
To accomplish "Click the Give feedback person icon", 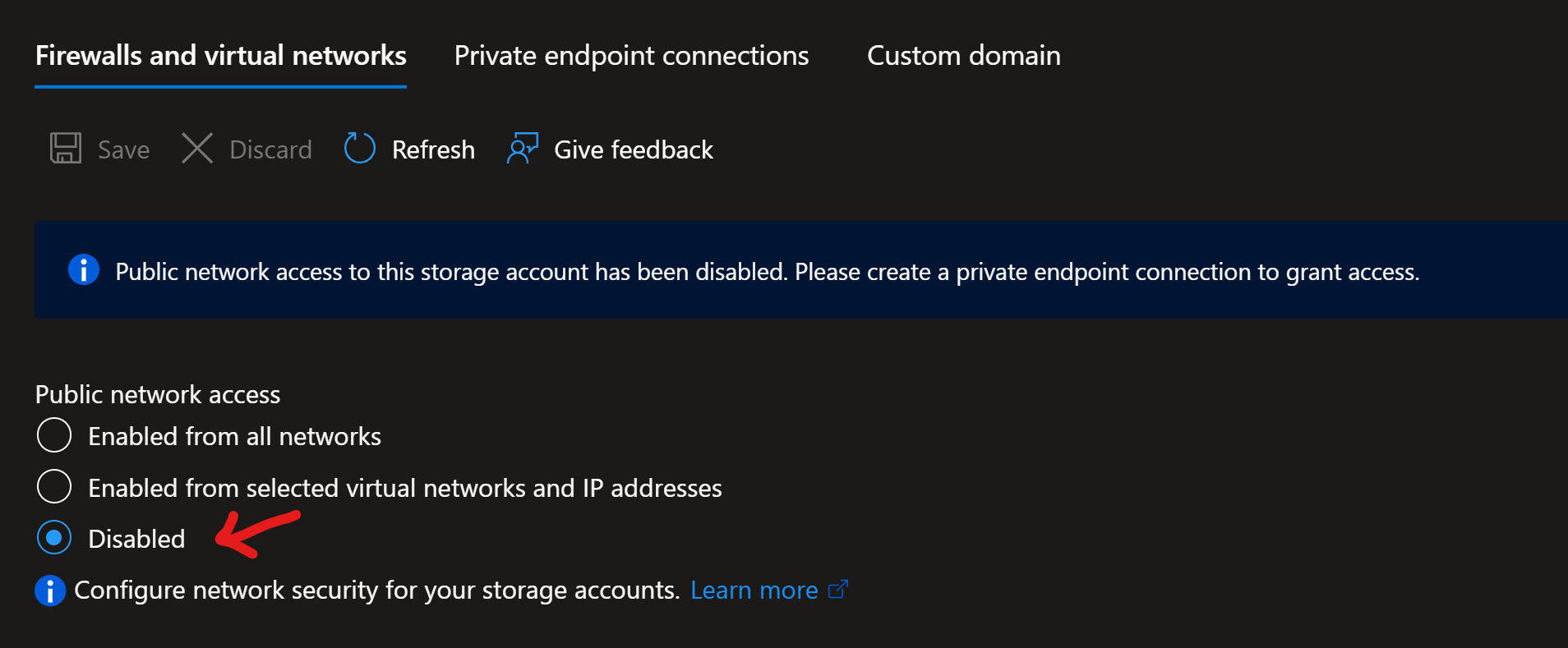I will click(523, 149).
